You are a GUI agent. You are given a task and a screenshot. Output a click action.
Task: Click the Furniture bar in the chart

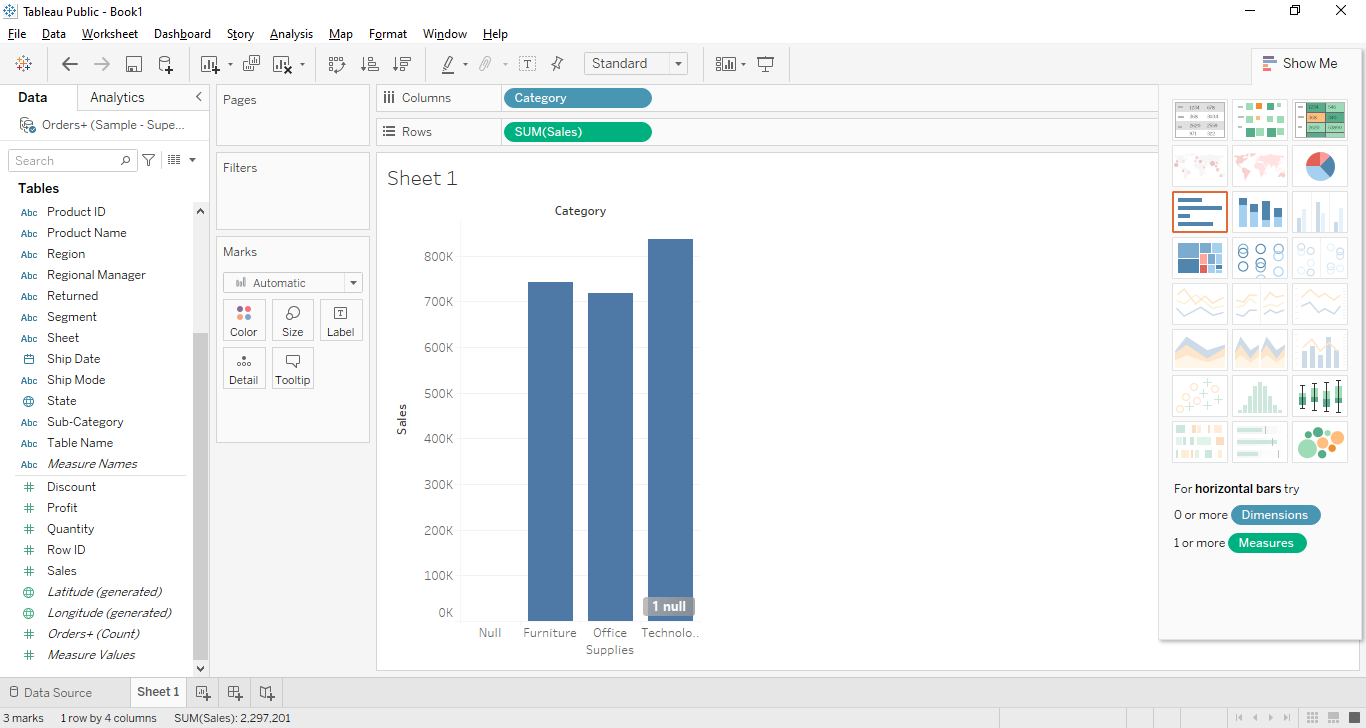[x=550, y=451]
